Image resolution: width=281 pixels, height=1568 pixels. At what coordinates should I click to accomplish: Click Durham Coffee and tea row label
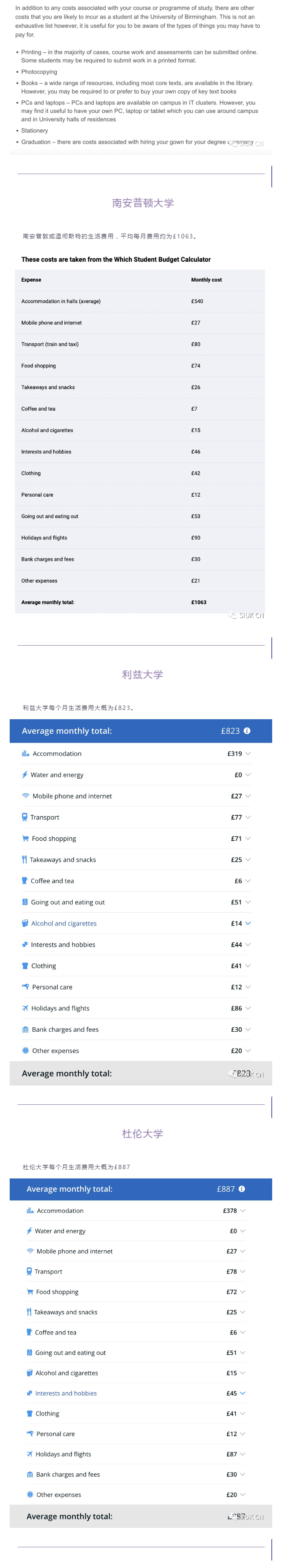pyautogui.click(x=55, y=1332)
